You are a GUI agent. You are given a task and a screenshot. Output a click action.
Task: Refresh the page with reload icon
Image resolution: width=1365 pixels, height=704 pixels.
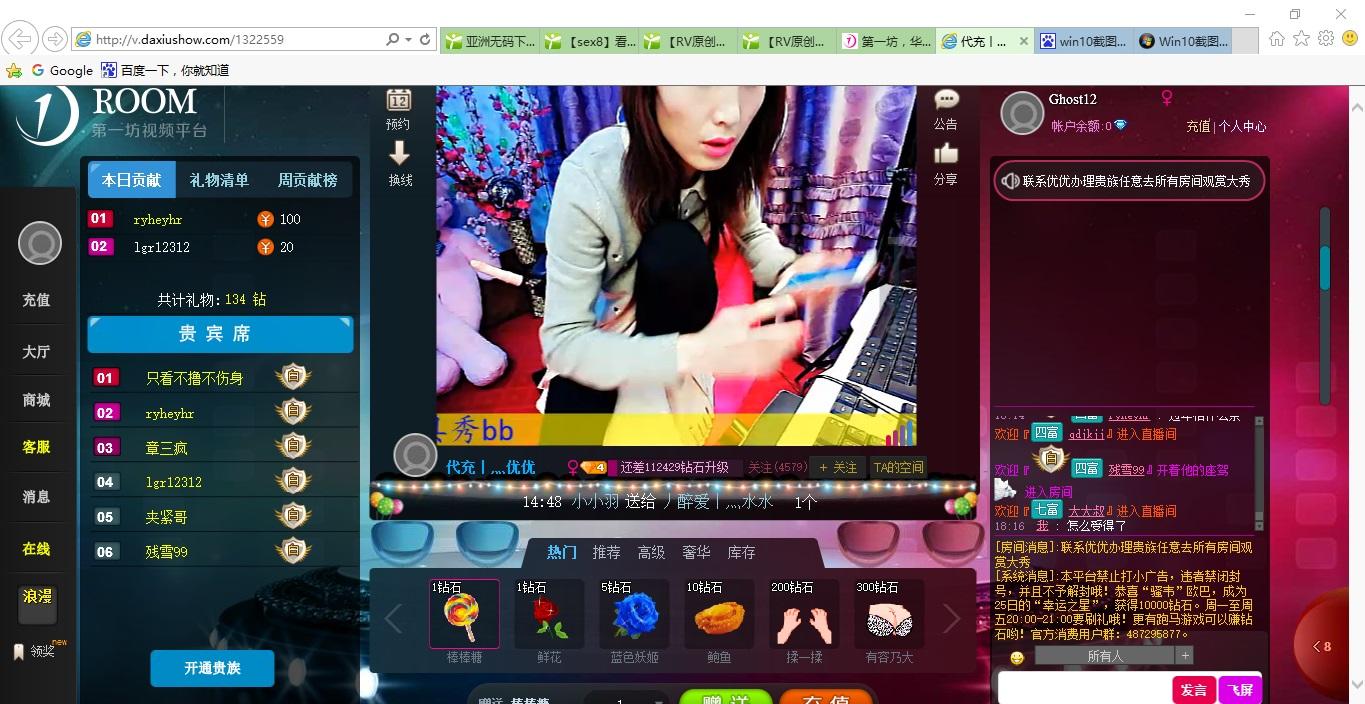pyautogui.click(x=425, y=40)
